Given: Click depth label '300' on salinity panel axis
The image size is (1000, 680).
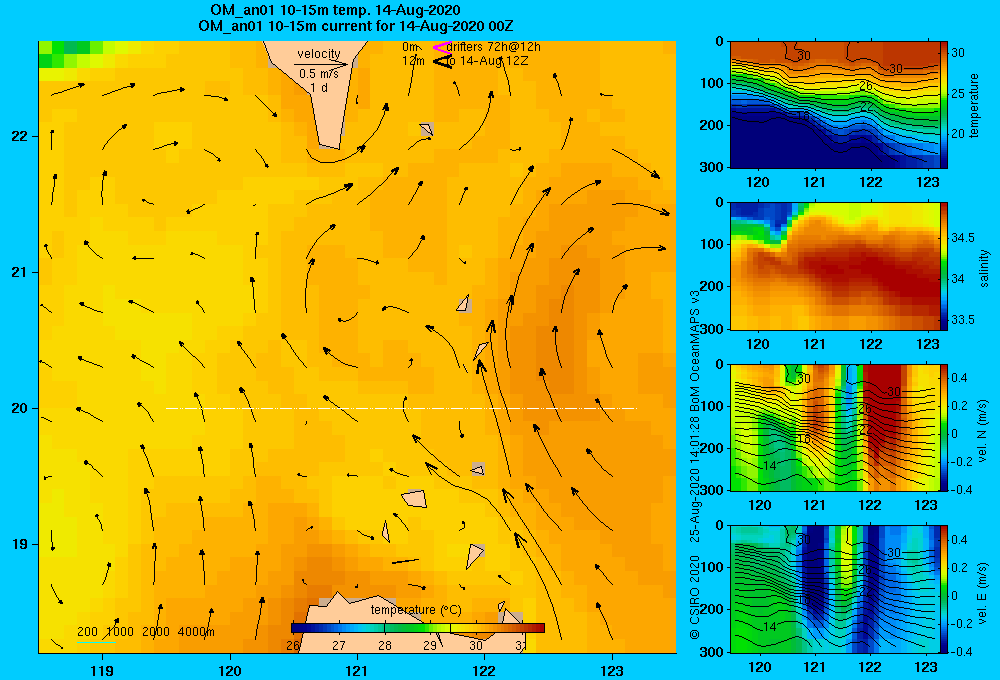Looking at the screenshot, I should click(711, 329).
